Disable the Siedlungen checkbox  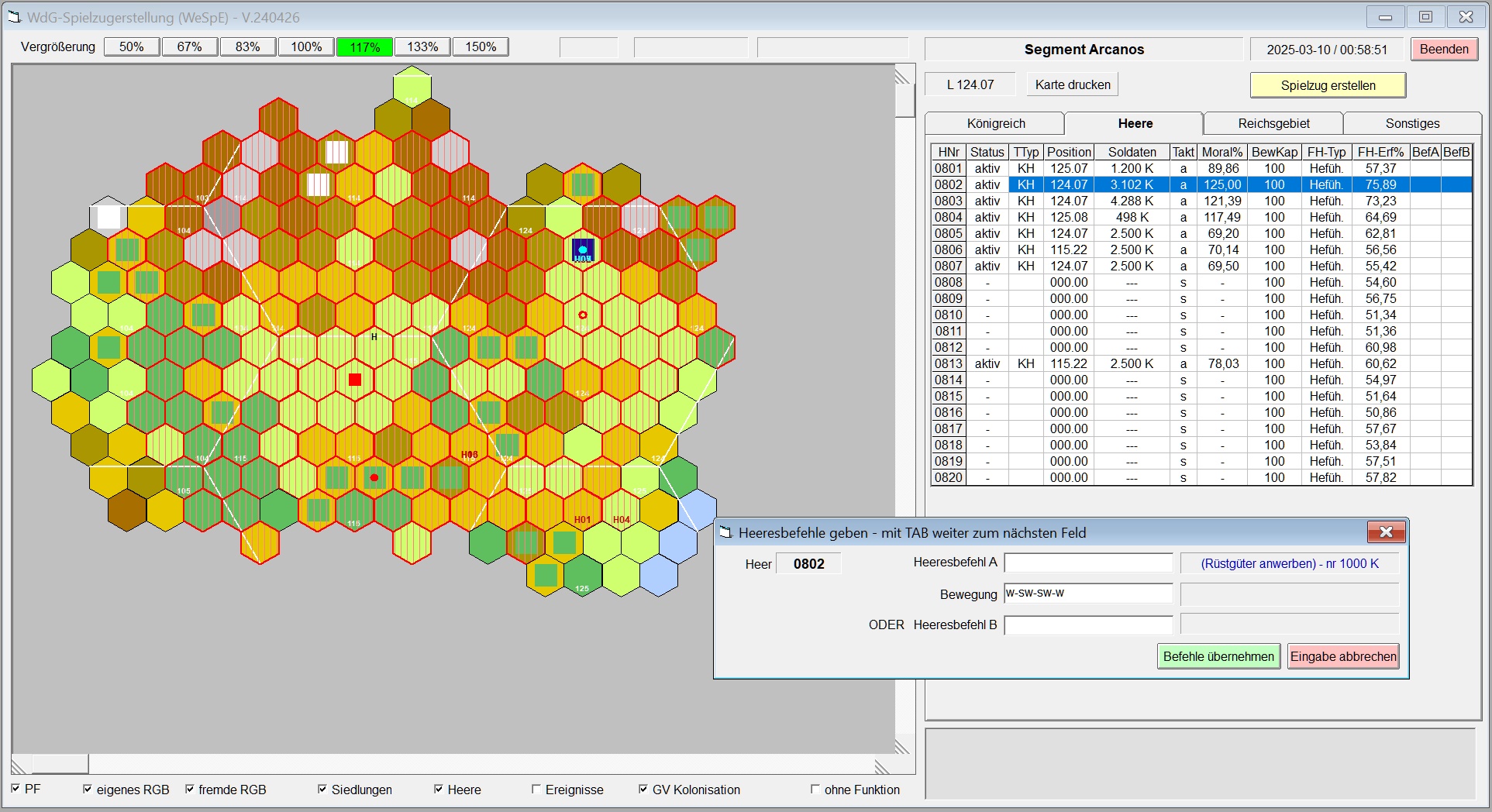coord(322,789)
